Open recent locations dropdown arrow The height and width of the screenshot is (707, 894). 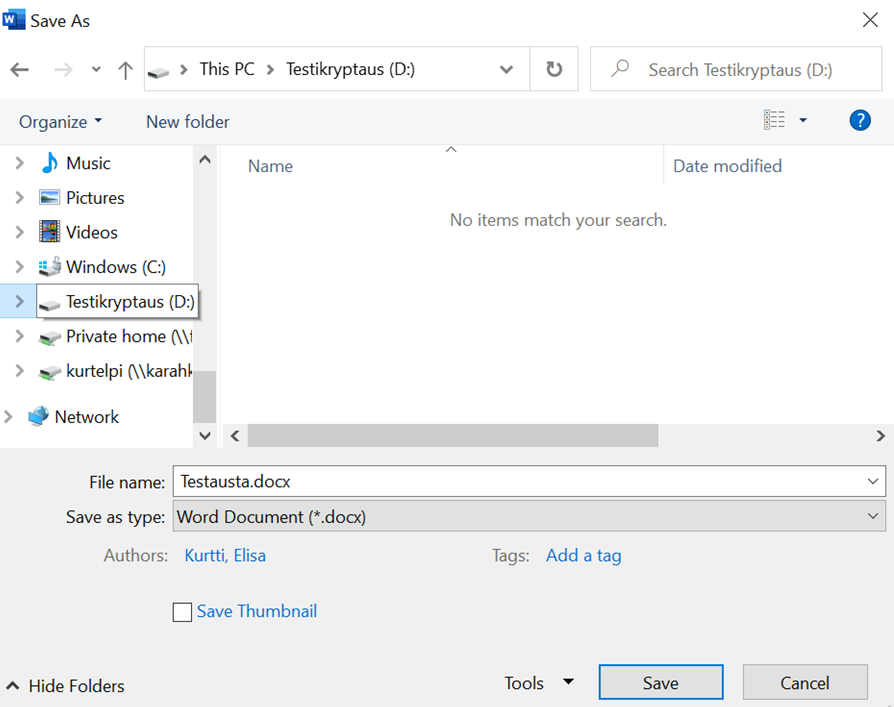pos(96,70)
